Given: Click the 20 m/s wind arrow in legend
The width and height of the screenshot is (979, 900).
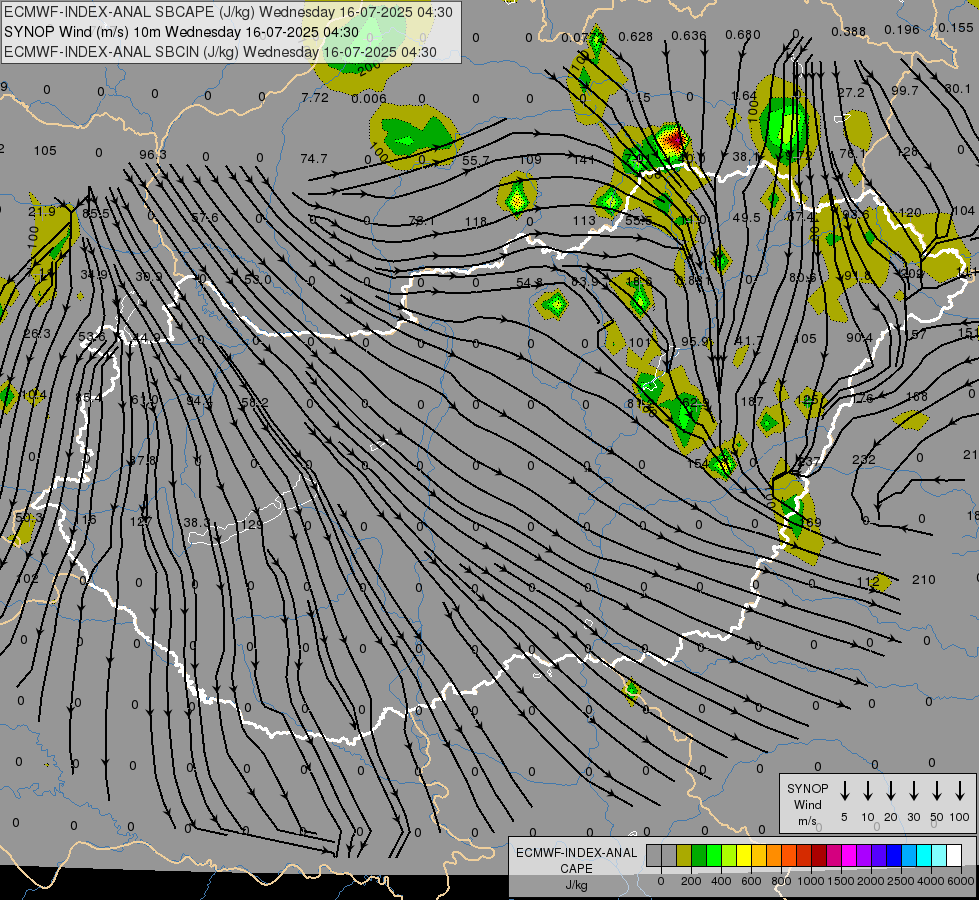Looking at the screenshot, I should (x=890, y=791).
